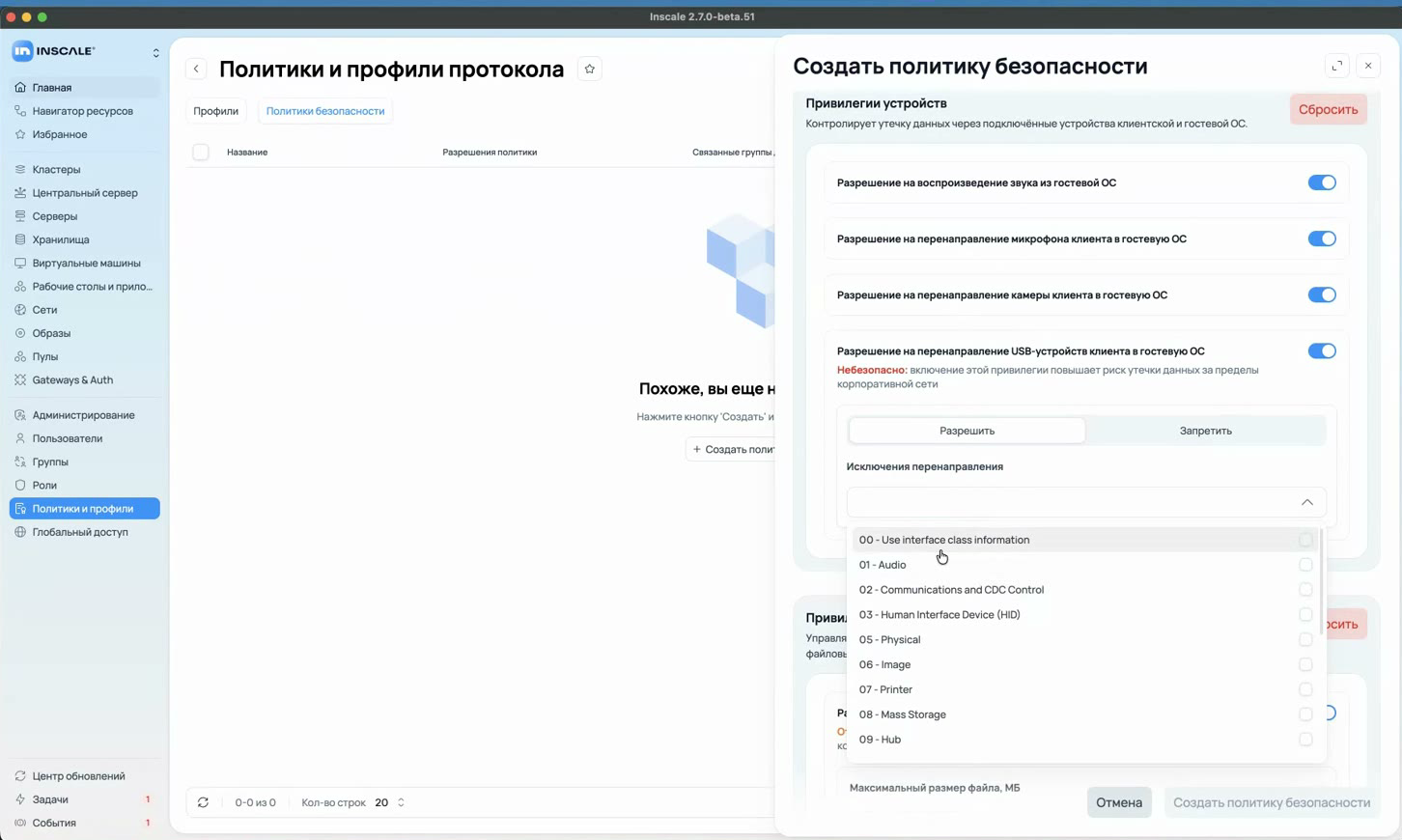Viewport: 1402px width, 840px height.
Task: Expand the policy panel to full screen
Action: [1337, 66]
